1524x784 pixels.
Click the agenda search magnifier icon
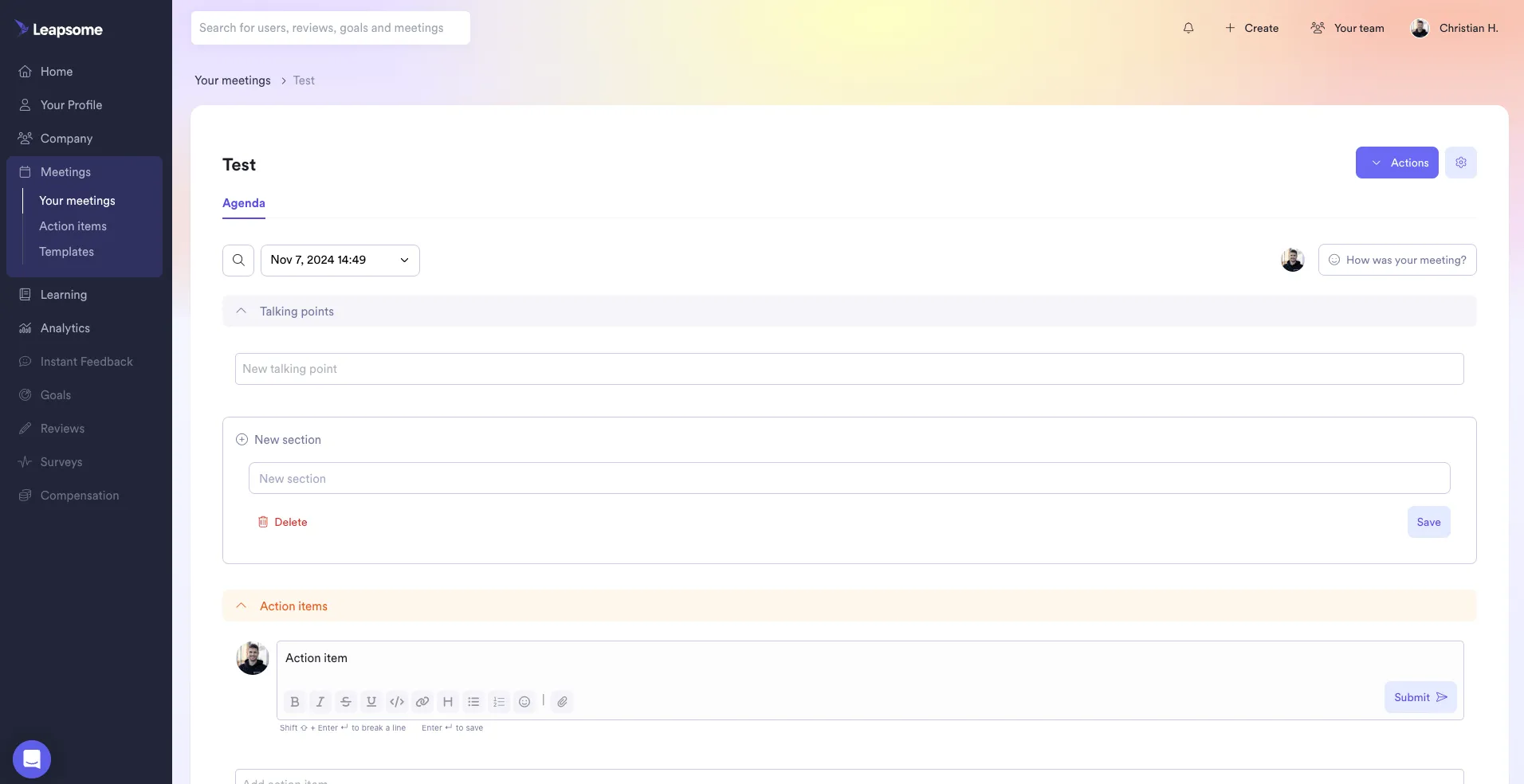(x=238, y=261)
